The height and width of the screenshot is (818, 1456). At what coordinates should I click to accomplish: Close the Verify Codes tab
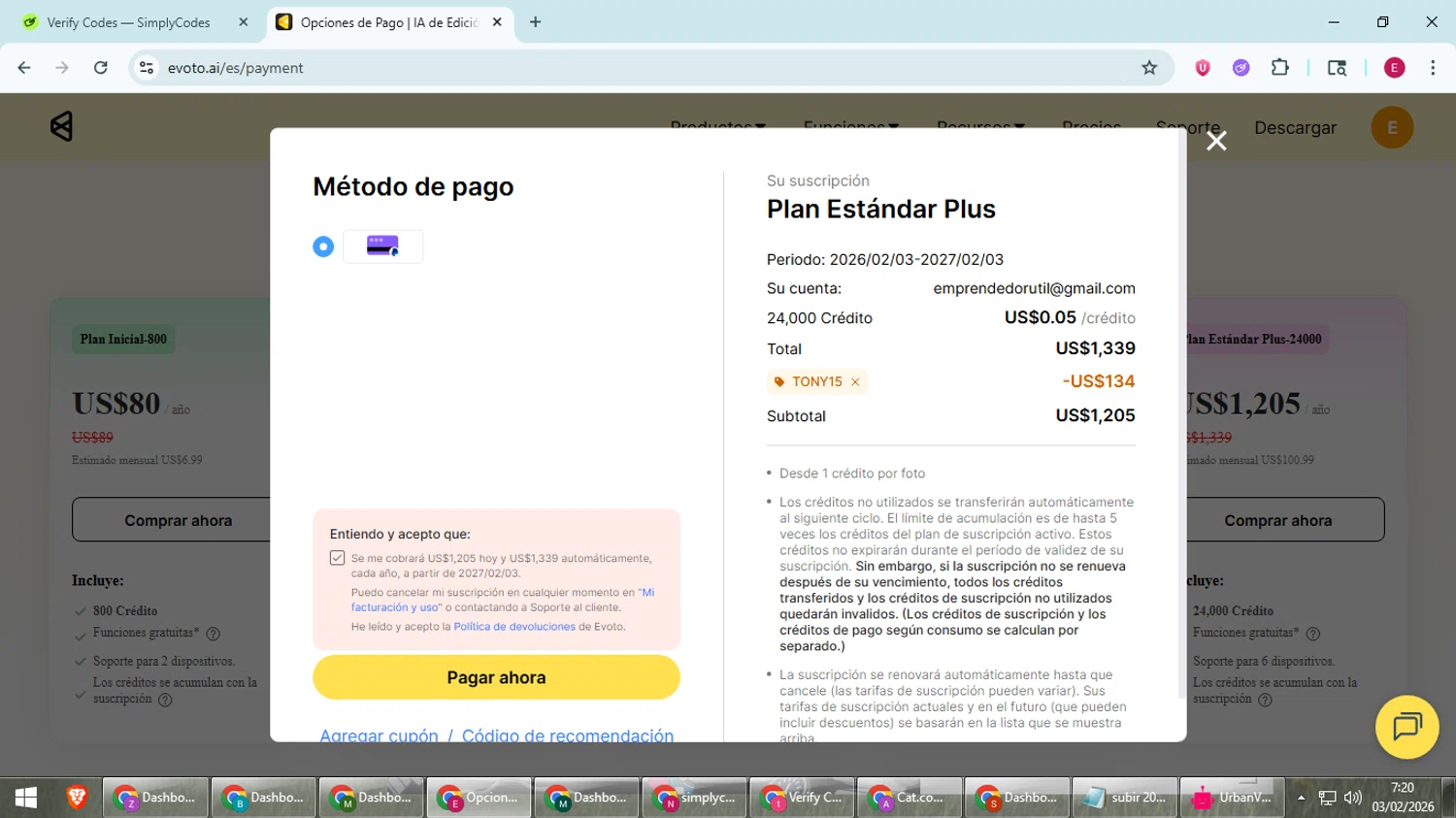[x=244, y=22]
